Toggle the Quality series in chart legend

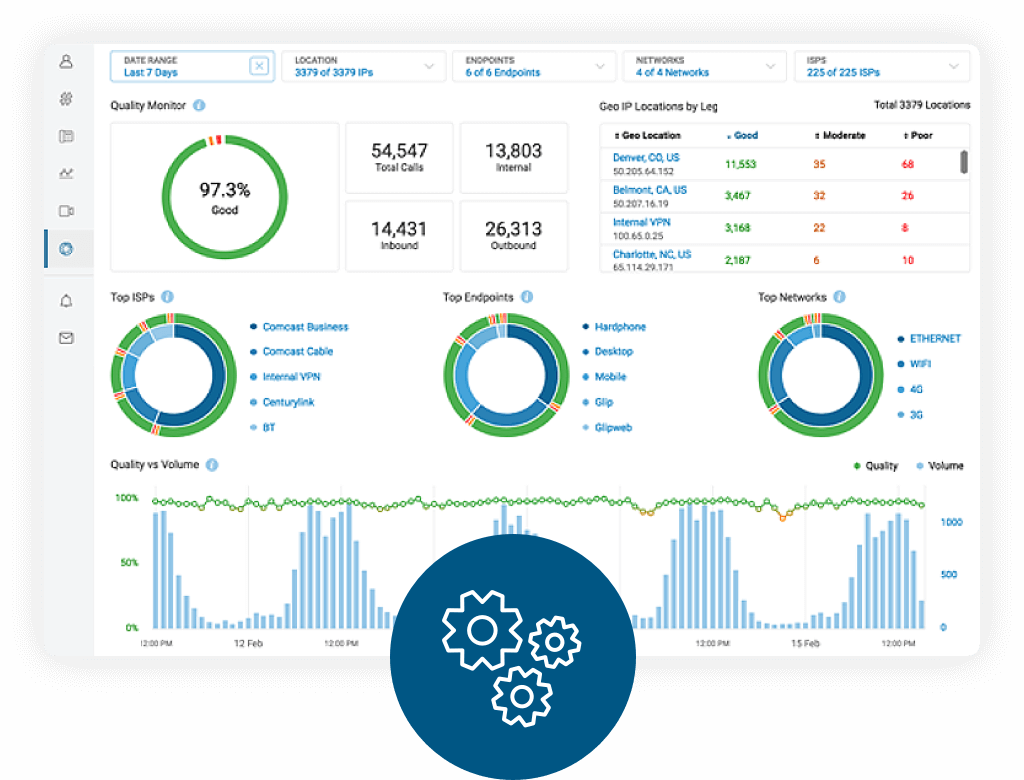[x=876, y=466]
